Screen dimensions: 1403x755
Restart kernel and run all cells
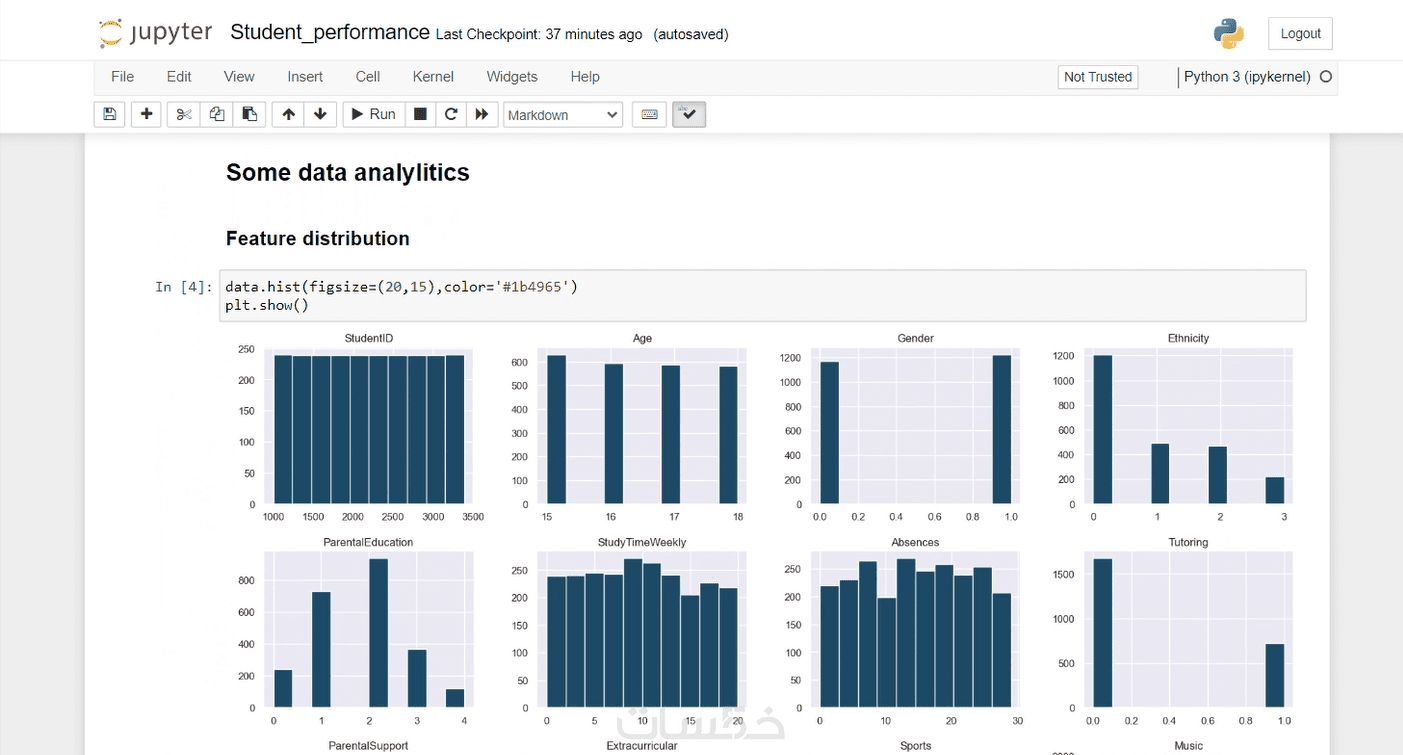(x=482, y=115)
